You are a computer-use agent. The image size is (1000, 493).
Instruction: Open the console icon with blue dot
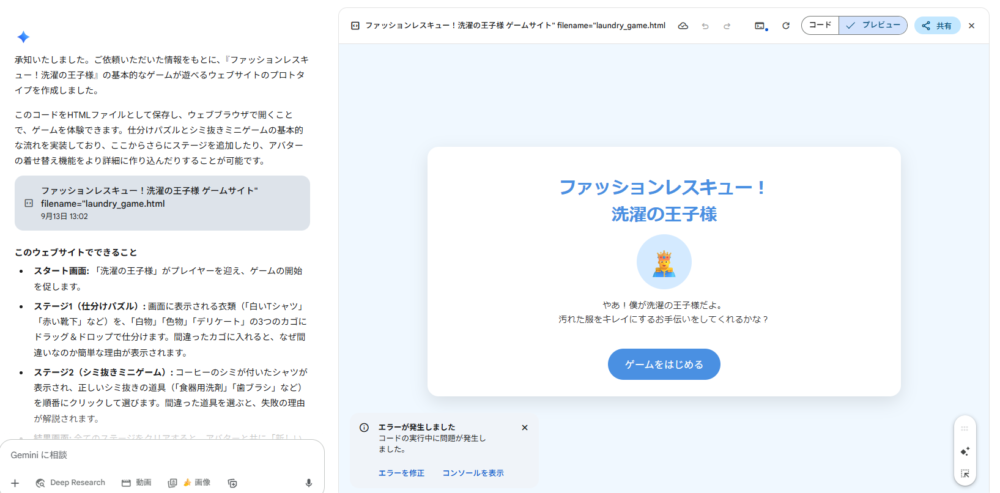tap(761, 25)
